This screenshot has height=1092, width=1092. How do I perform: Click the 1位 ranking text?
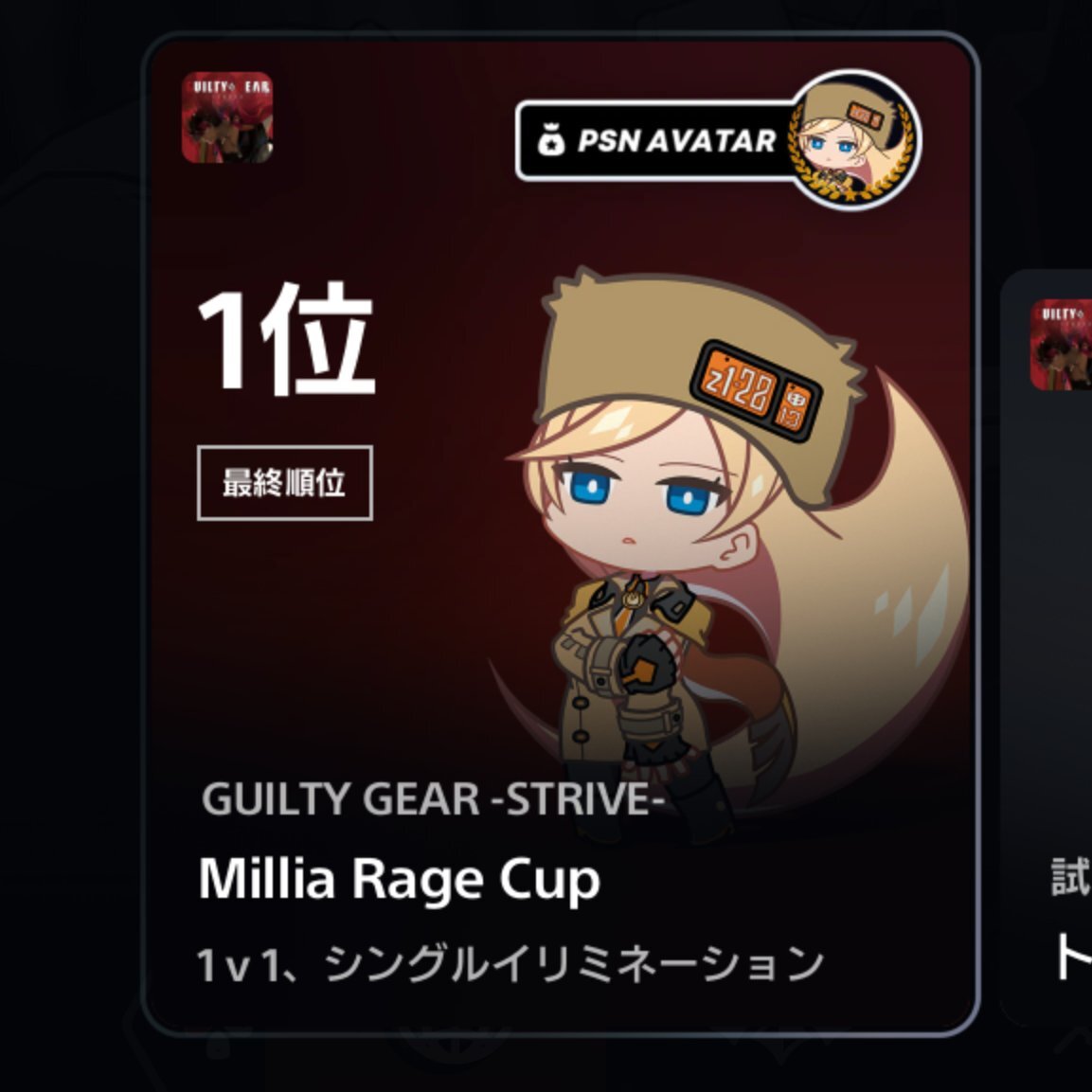pos(287,339)
